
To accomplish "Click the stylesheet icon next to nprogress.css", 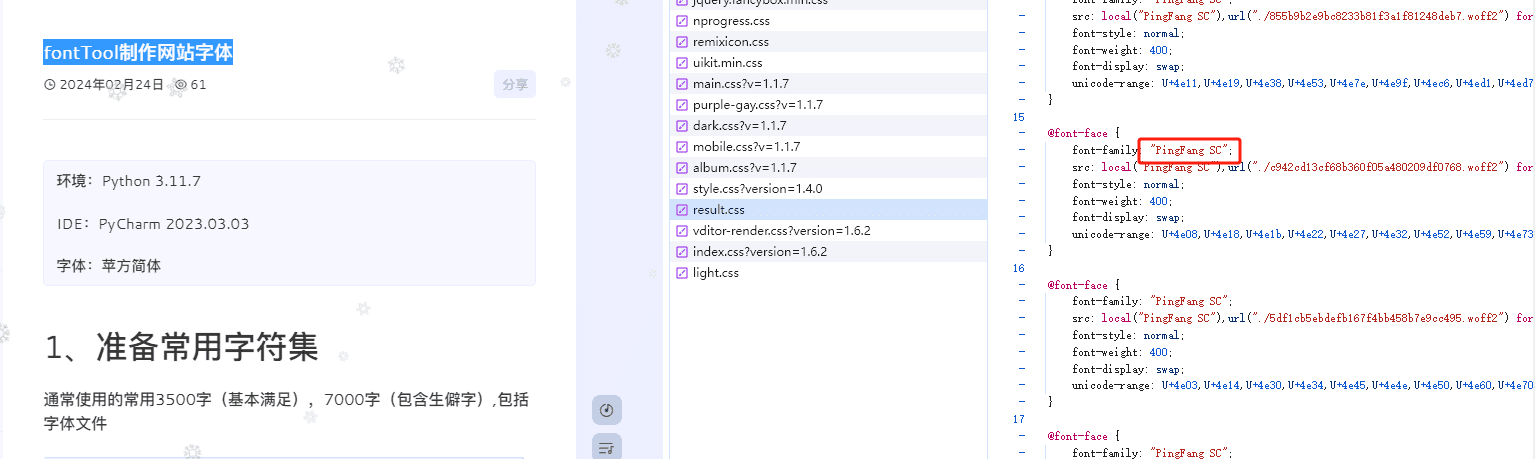I will coord(682,21).
